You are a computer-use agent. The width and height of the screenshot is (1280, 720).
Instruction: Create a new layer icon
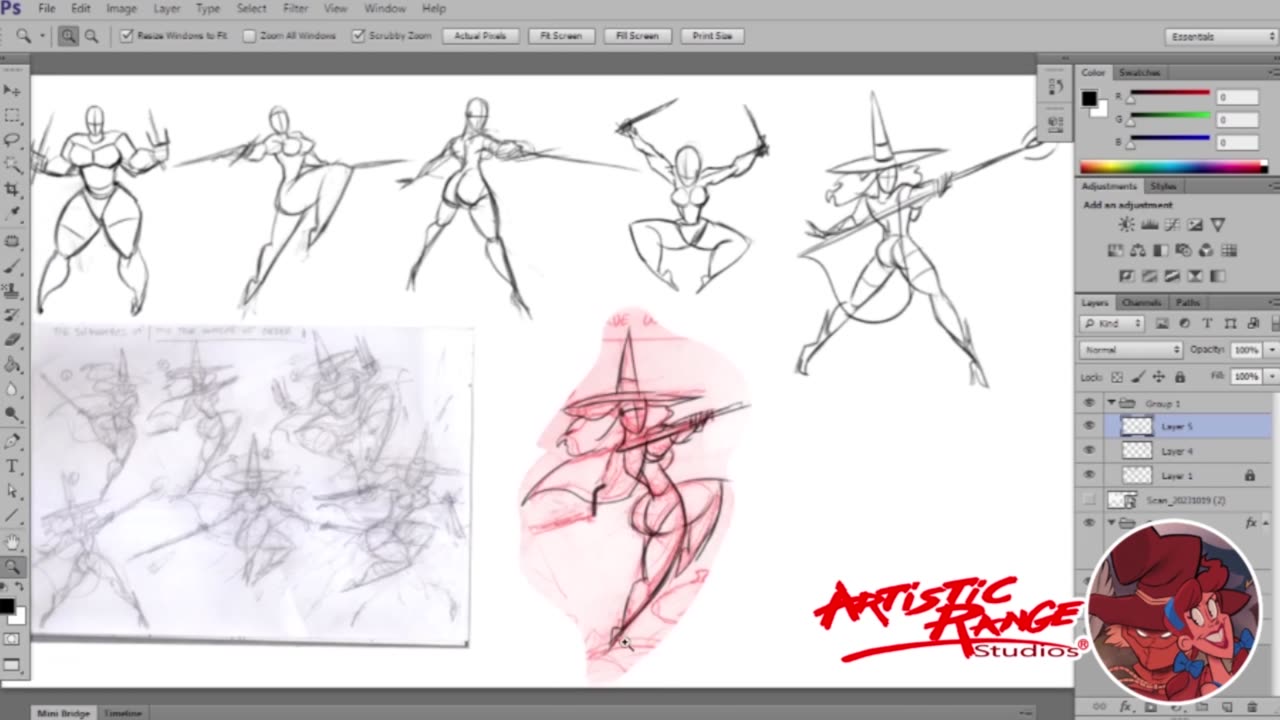tap(1226, 707)
